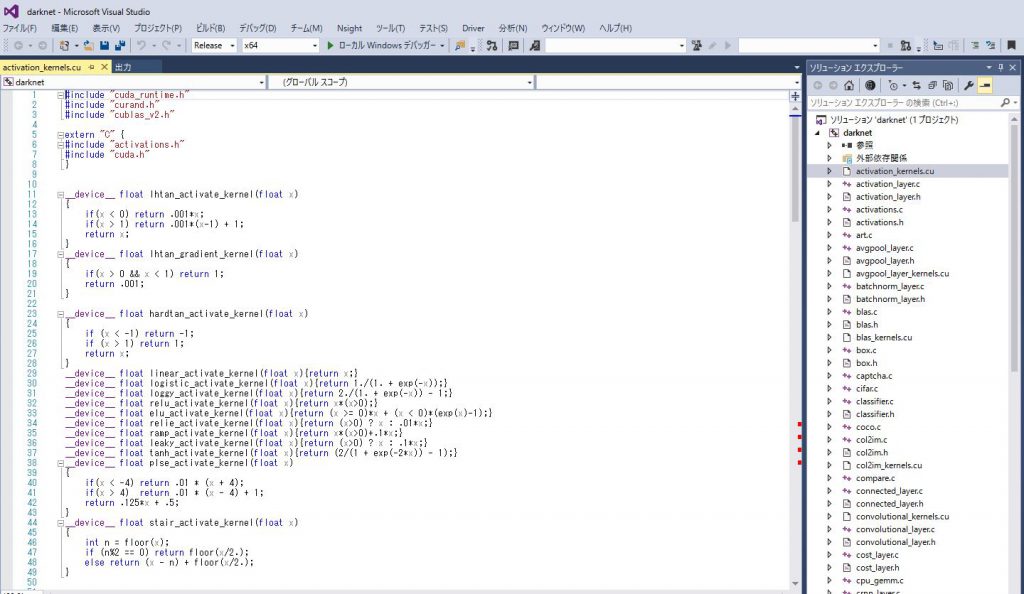Screen dimensions: 1024x594
Task: Start debugging with the green play arrow
Action: (330, 46)
